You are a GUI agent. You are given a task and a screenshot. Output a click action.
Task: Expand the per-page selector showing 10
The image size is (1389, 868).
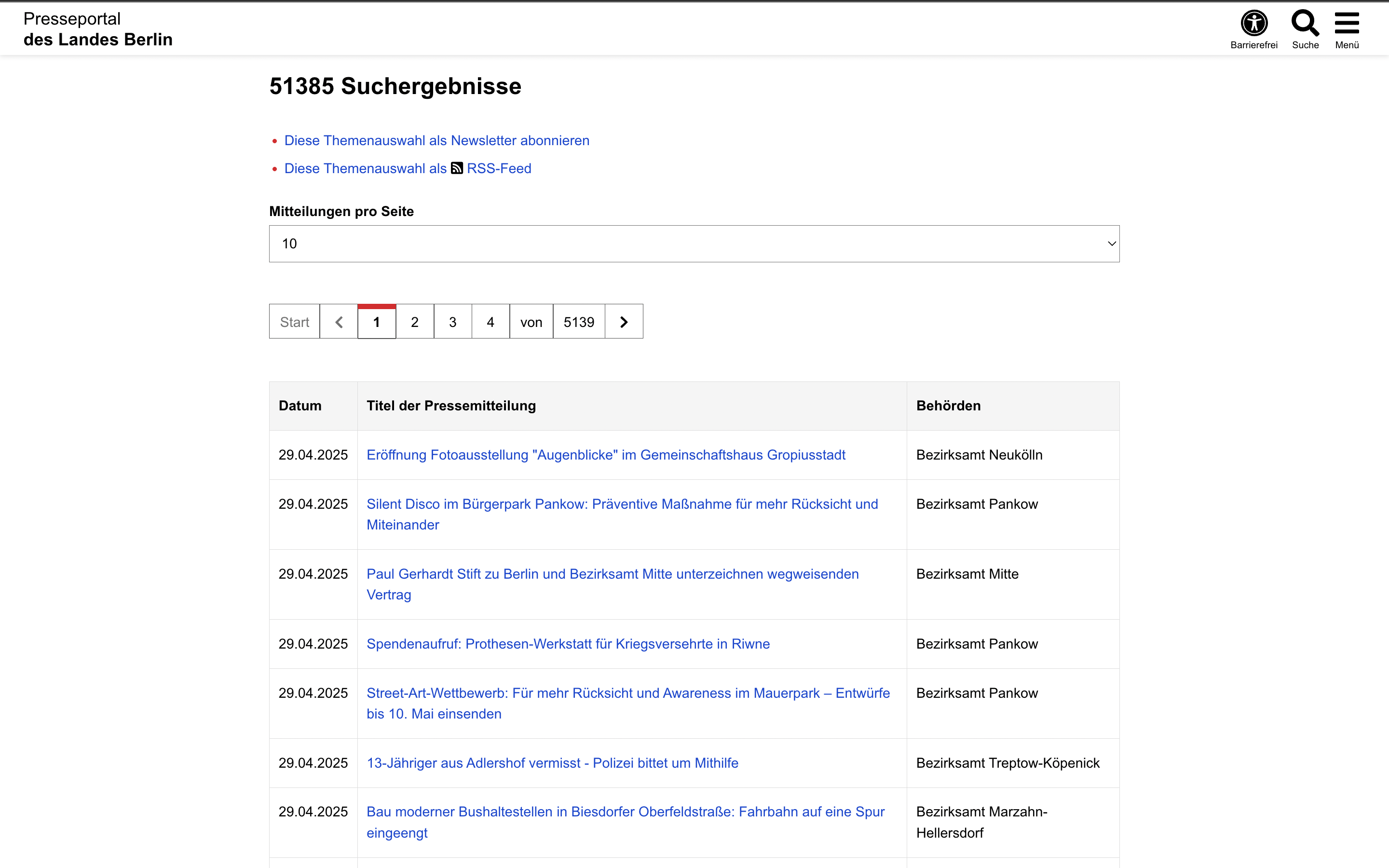pyautogui.click(x=694, y=244)
